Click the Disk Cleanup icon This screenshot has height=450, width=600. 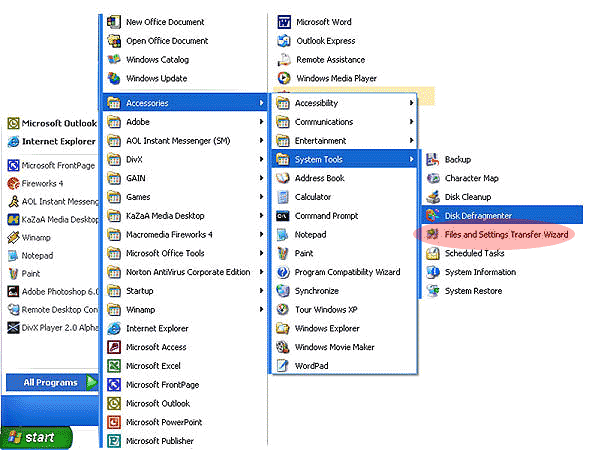(432, 197)
